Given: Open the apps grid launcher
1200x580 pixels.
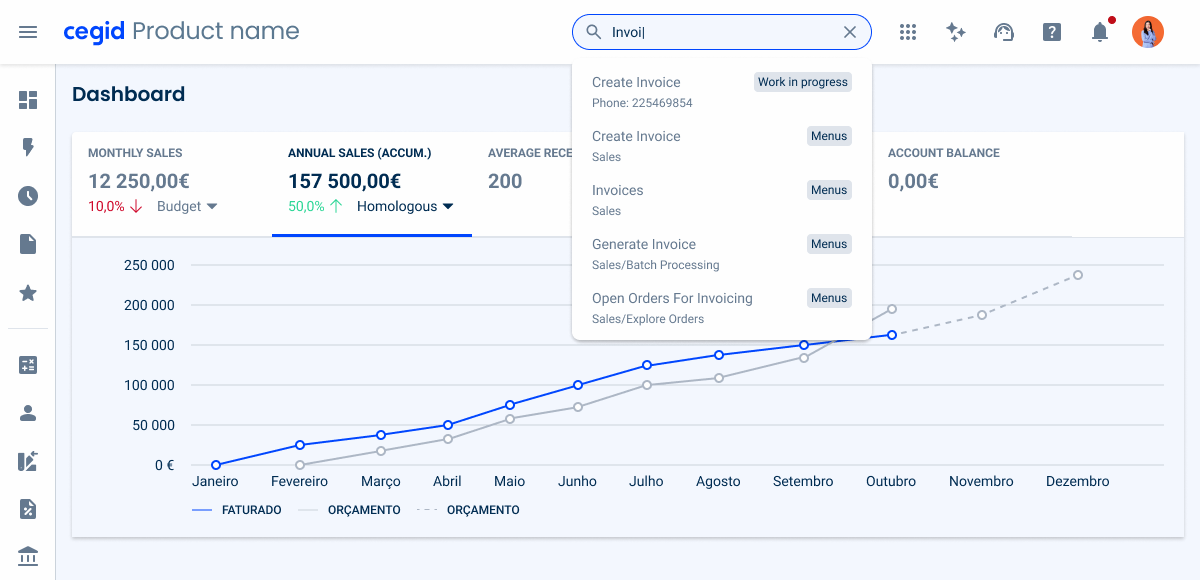Looking at the screenshot, I should point(908,32).
